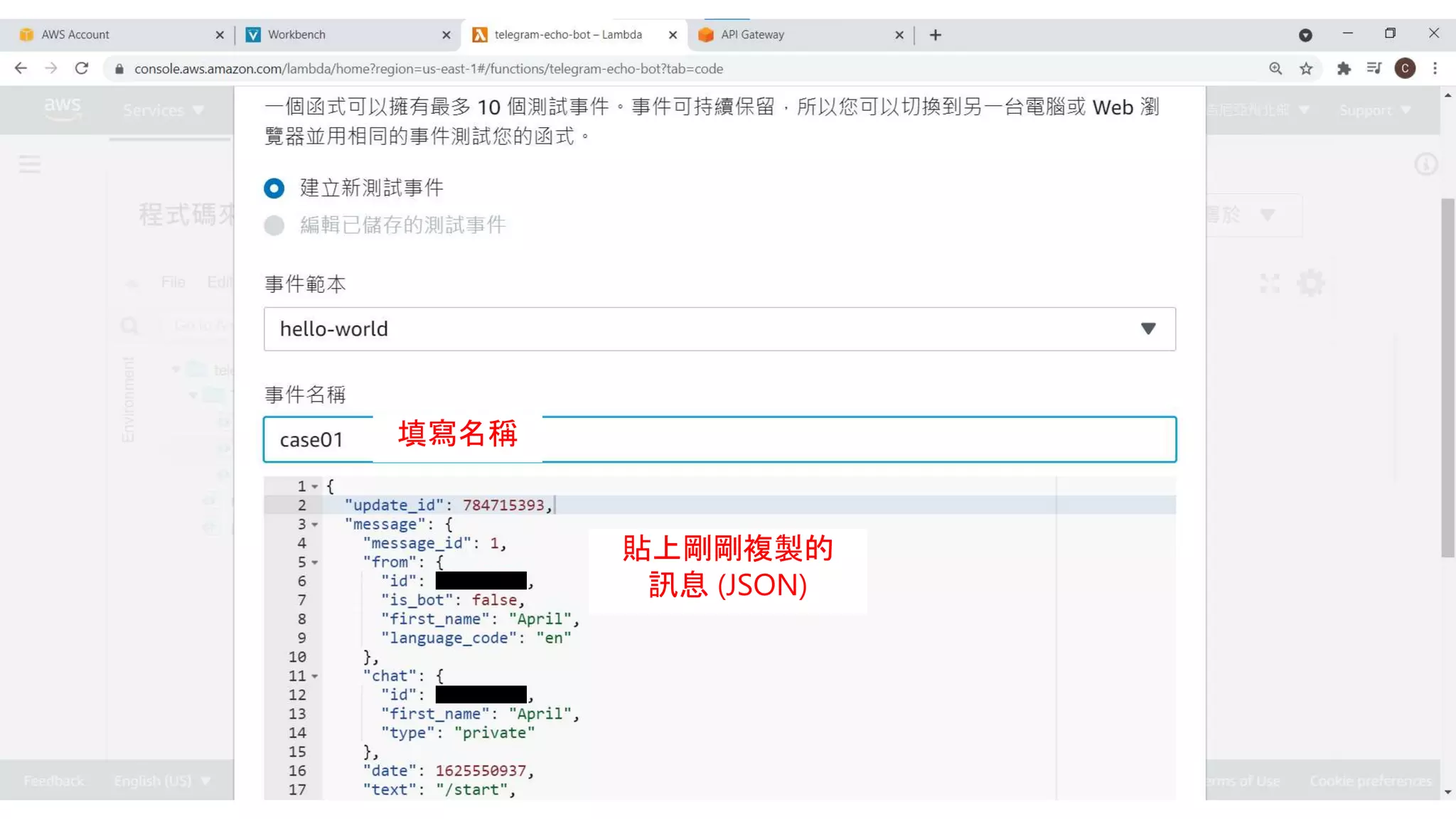Screen dimensions: 1456x819
Task: Open the Services menu in AWS header
Action: (x=164, y=110)
